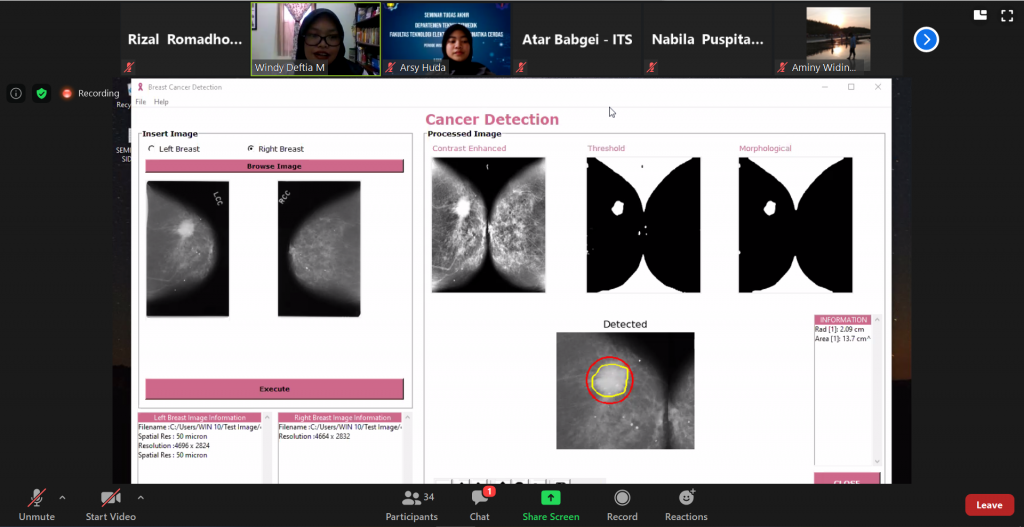Click the Unmute microphone icon
The width and height of the screenshot is (1024, 527).
(x=36, y=498)
